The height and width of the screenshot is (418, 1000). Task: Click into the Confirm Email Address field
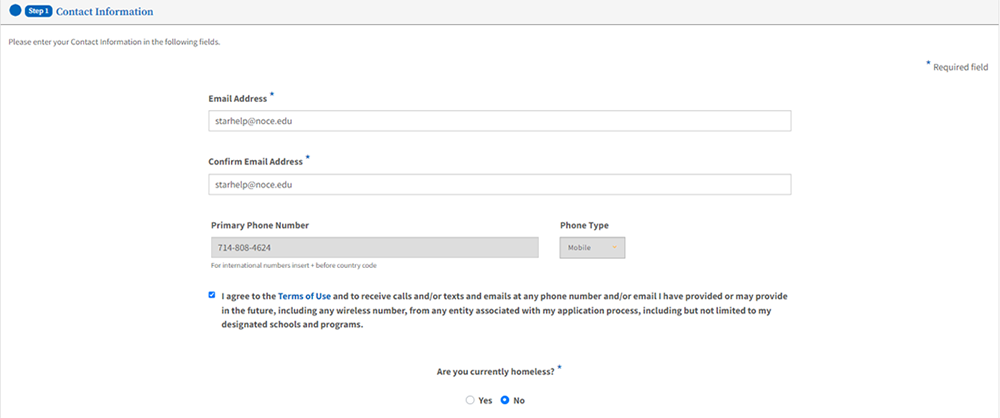(x=499, y=184)
